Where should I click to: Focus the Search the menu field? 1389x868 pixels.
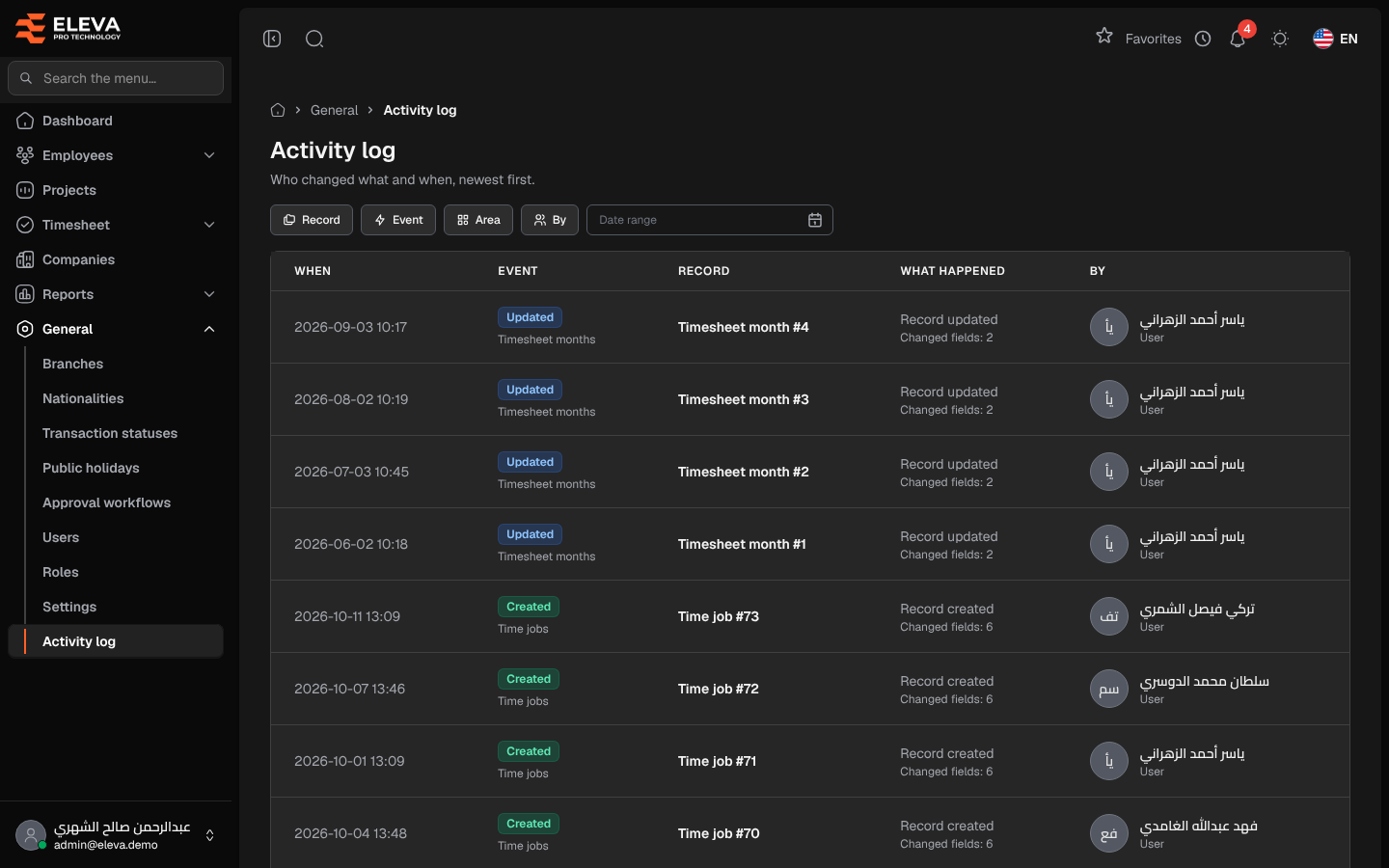tap(116, 78)
